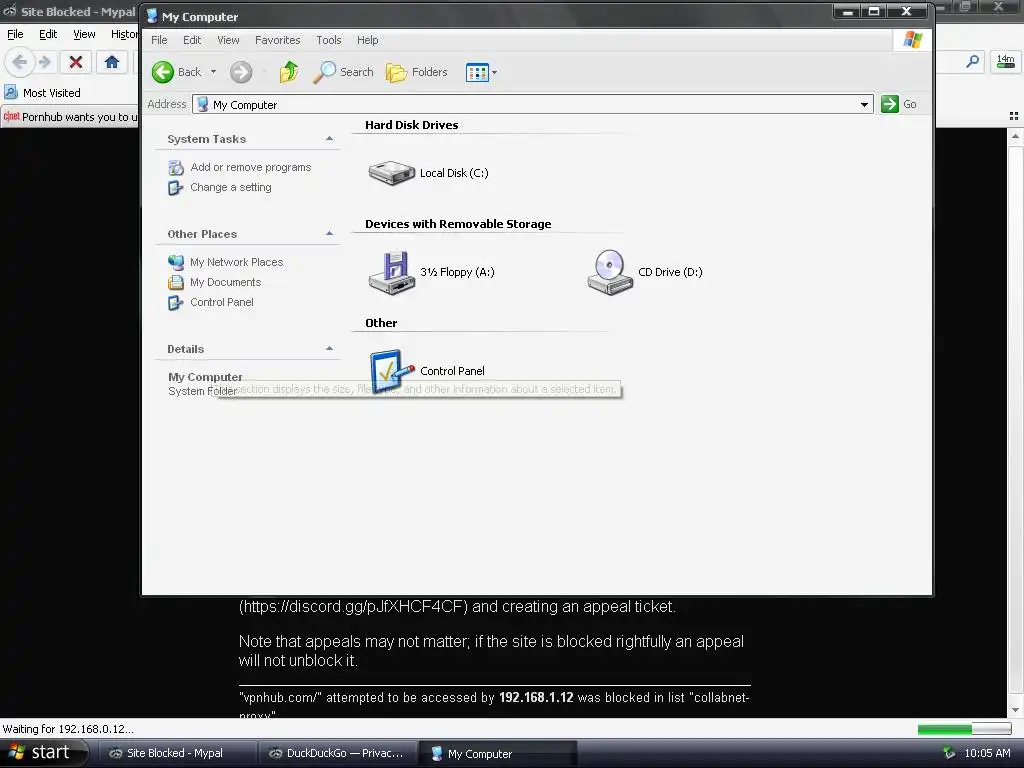Click the taskbar clock showing 10:05 AM
The width and height of the screenshot is (1024, 768).
tap(987, 753)
